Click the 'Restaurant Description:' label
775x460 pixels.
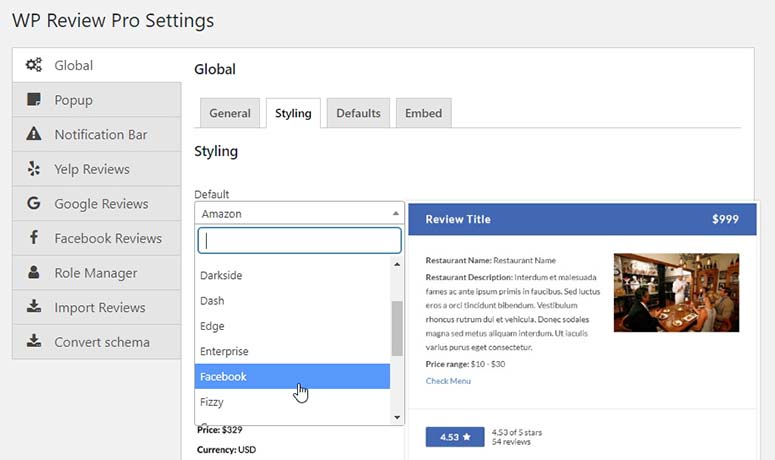[469, 277]
